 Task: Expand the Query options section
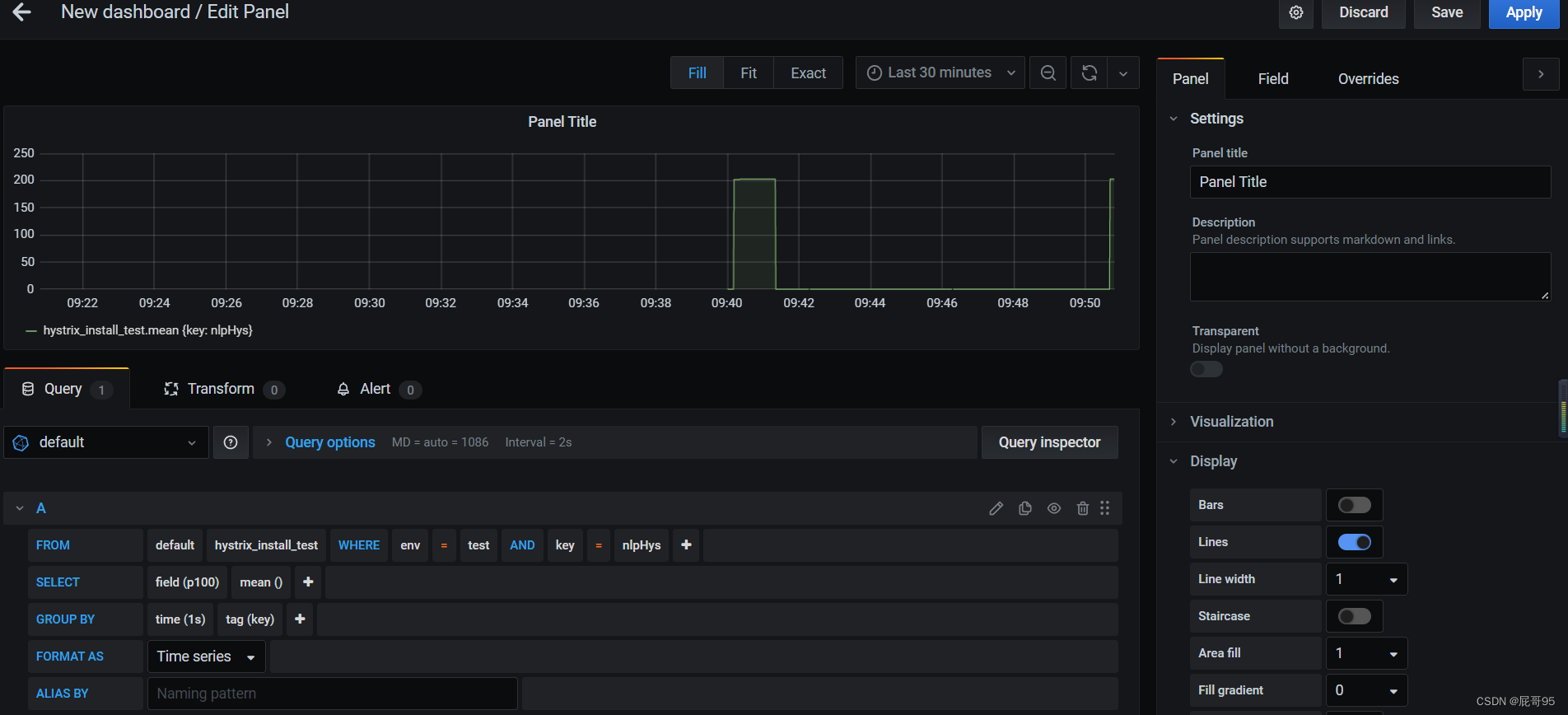(329, 442)
